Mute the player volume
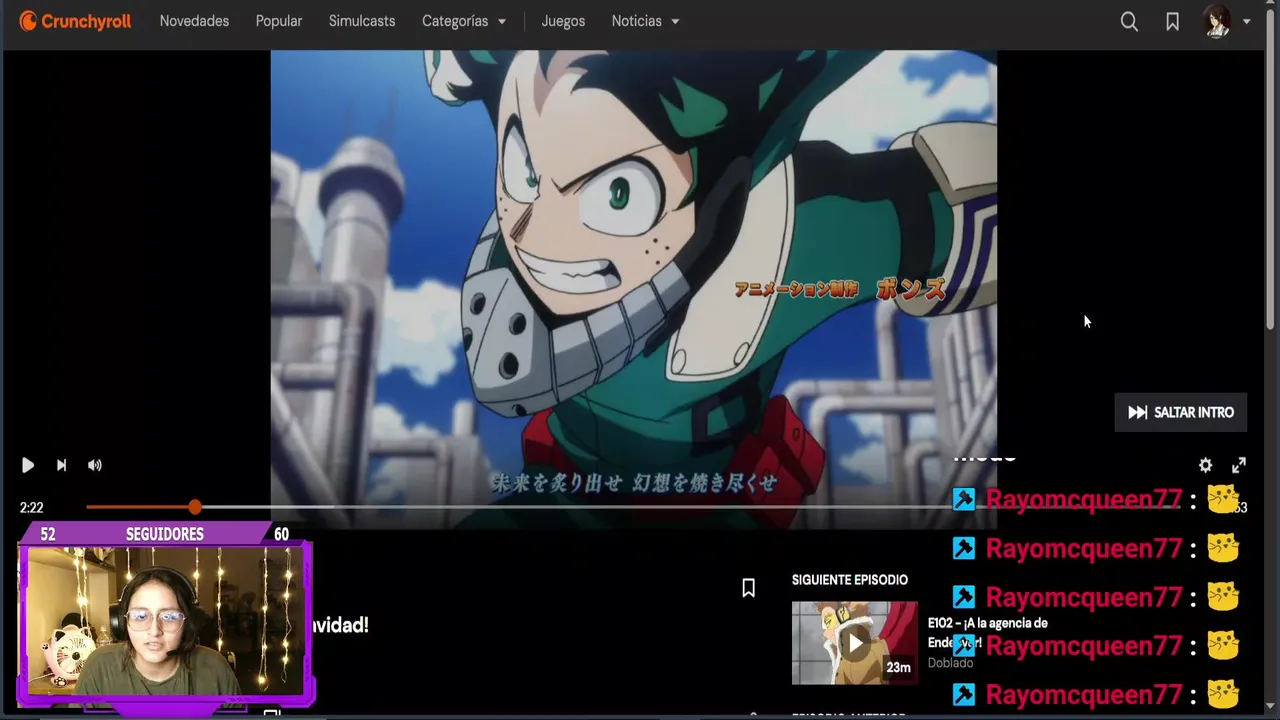The width and height of the screenshot is (1280, 720). [x=94, y=465]
